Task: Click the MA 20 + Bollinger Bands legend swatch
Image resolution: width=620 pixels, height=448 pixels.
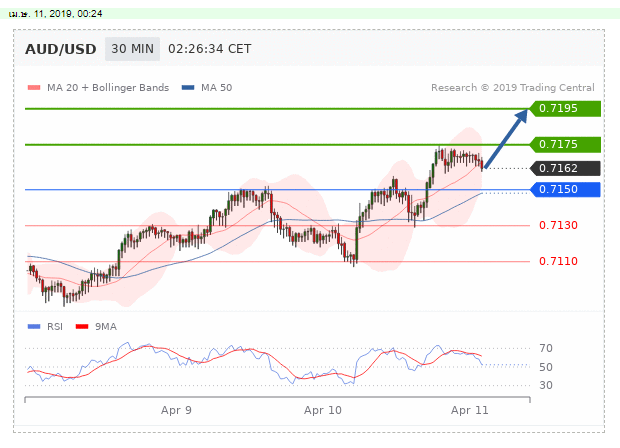Action: 34,87
